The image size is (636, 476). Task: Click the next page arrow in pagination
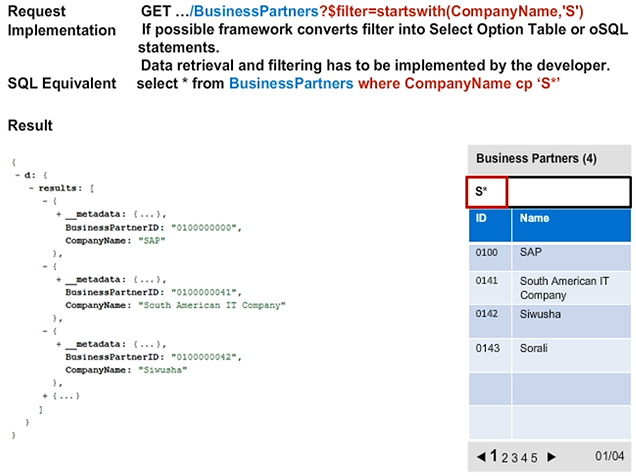pyautogui.click(x=551, y=457)
